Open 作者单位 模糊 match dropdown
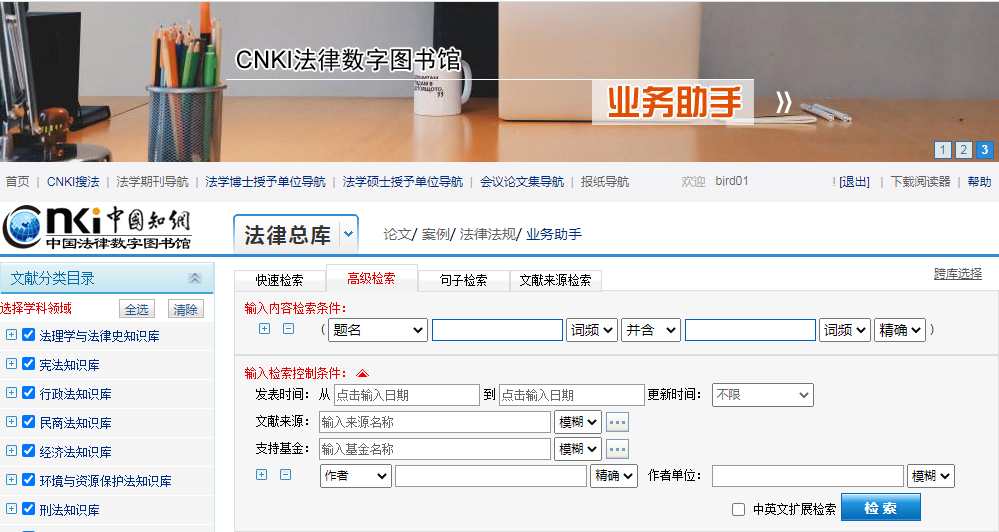Viewport: 999px width, 532px height. [x=931, y=476]
